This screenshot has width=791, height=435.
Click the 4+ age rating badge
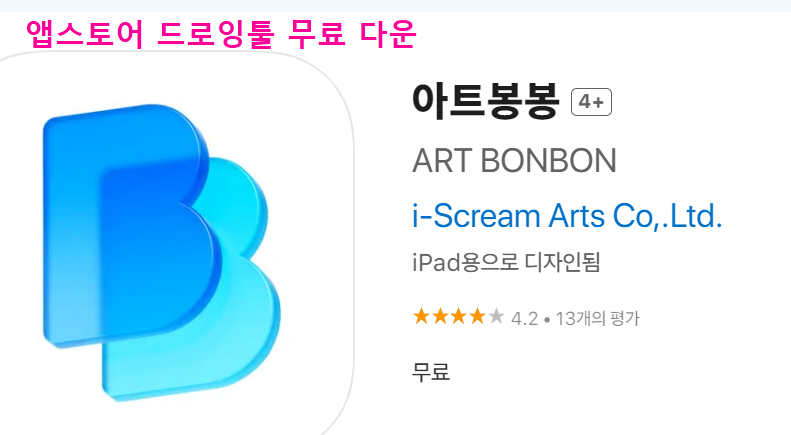(591, 102)
